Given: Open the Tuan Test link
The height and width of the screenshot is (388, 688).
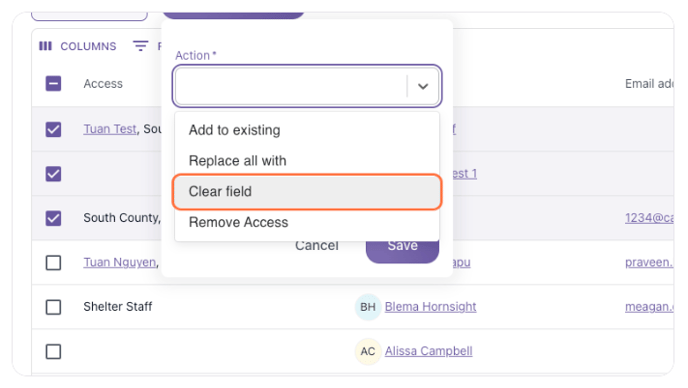Looking at the screenshot, I should (110, 129).
